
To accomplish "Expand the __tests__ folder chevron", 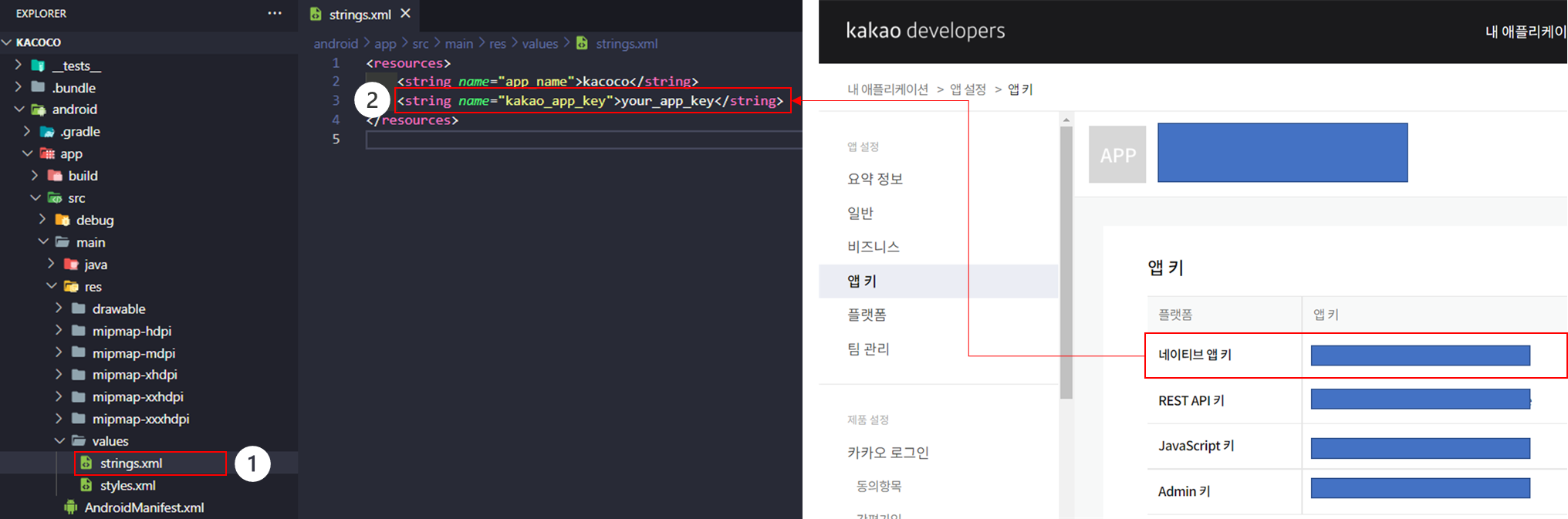I will (18, 66).
